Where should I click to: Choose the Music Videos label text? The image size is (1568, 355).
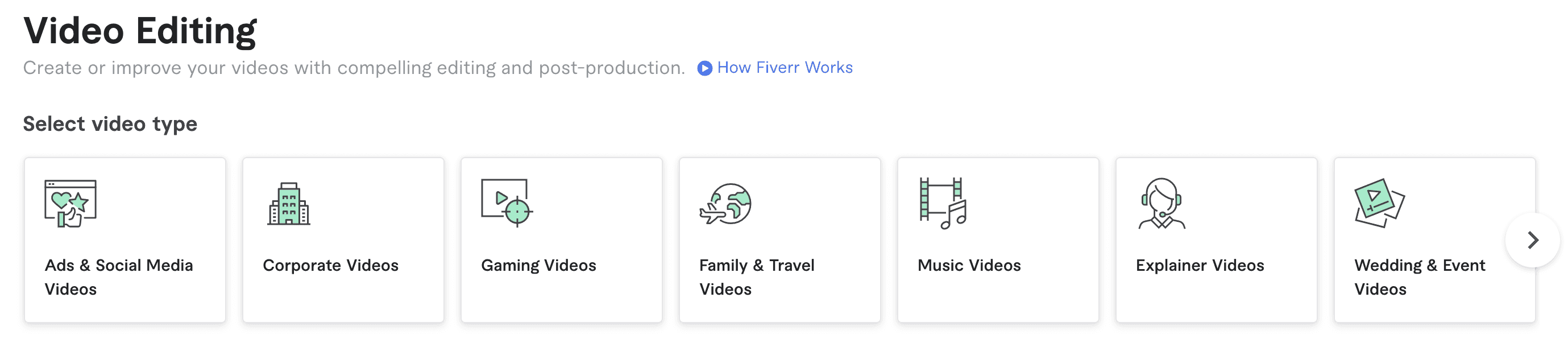[969, 266]
